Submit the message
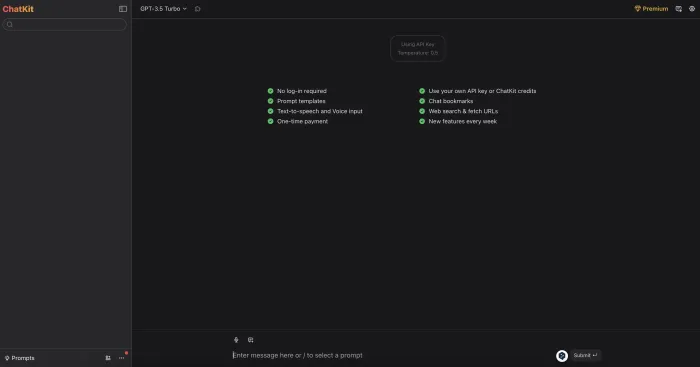This screenshot has width=700, height=367. 585,355
